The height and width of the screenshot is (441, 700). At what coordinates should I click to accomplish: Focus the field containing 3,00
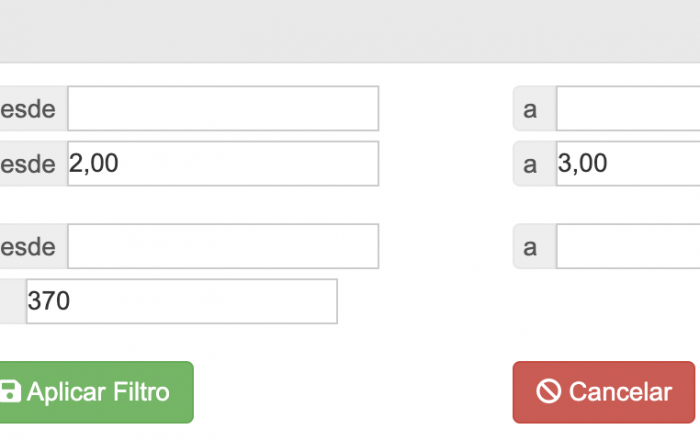tap(628, 163)
